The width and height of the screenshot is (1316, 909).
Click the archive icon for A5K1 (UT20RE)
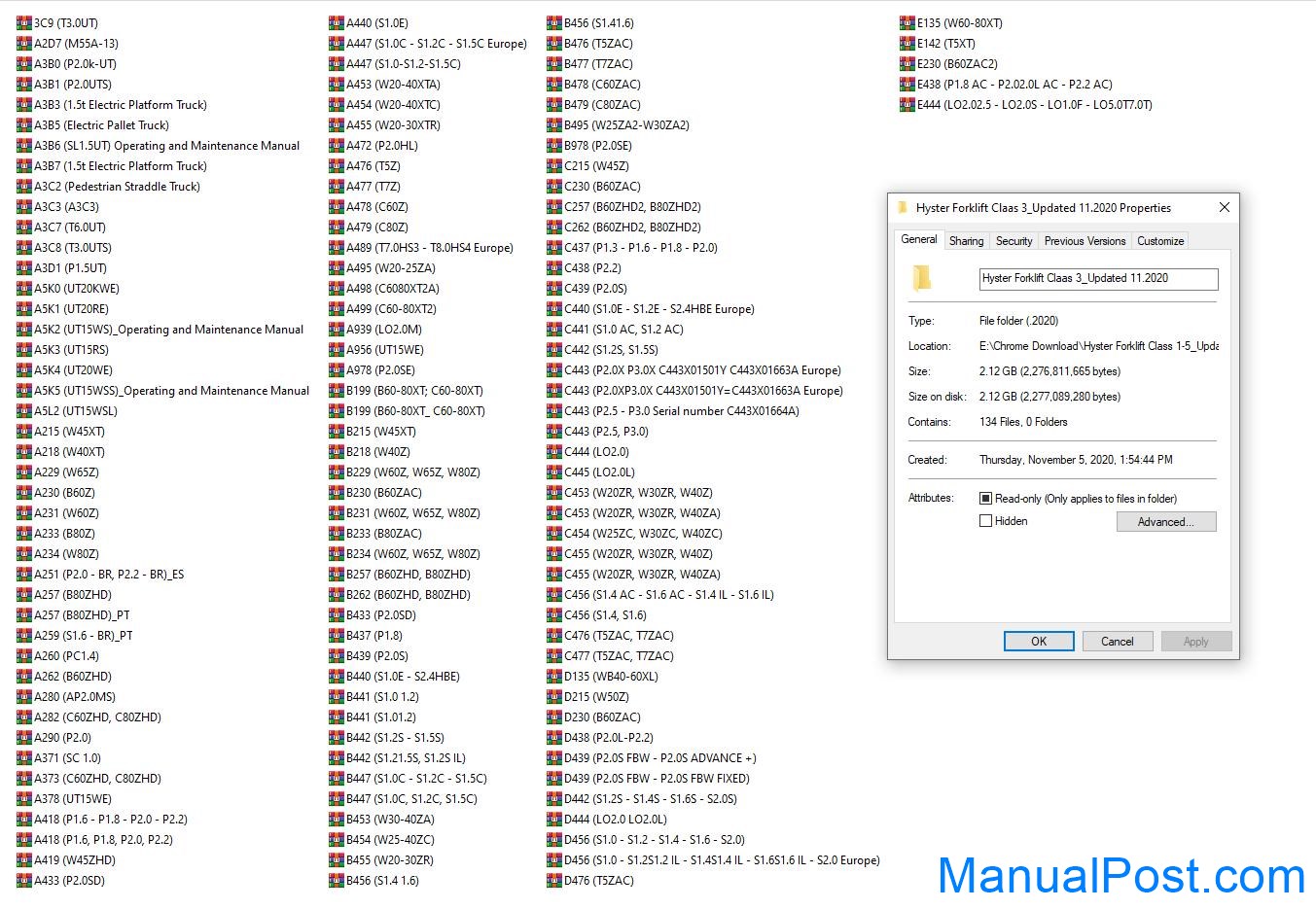pos(24,308)
